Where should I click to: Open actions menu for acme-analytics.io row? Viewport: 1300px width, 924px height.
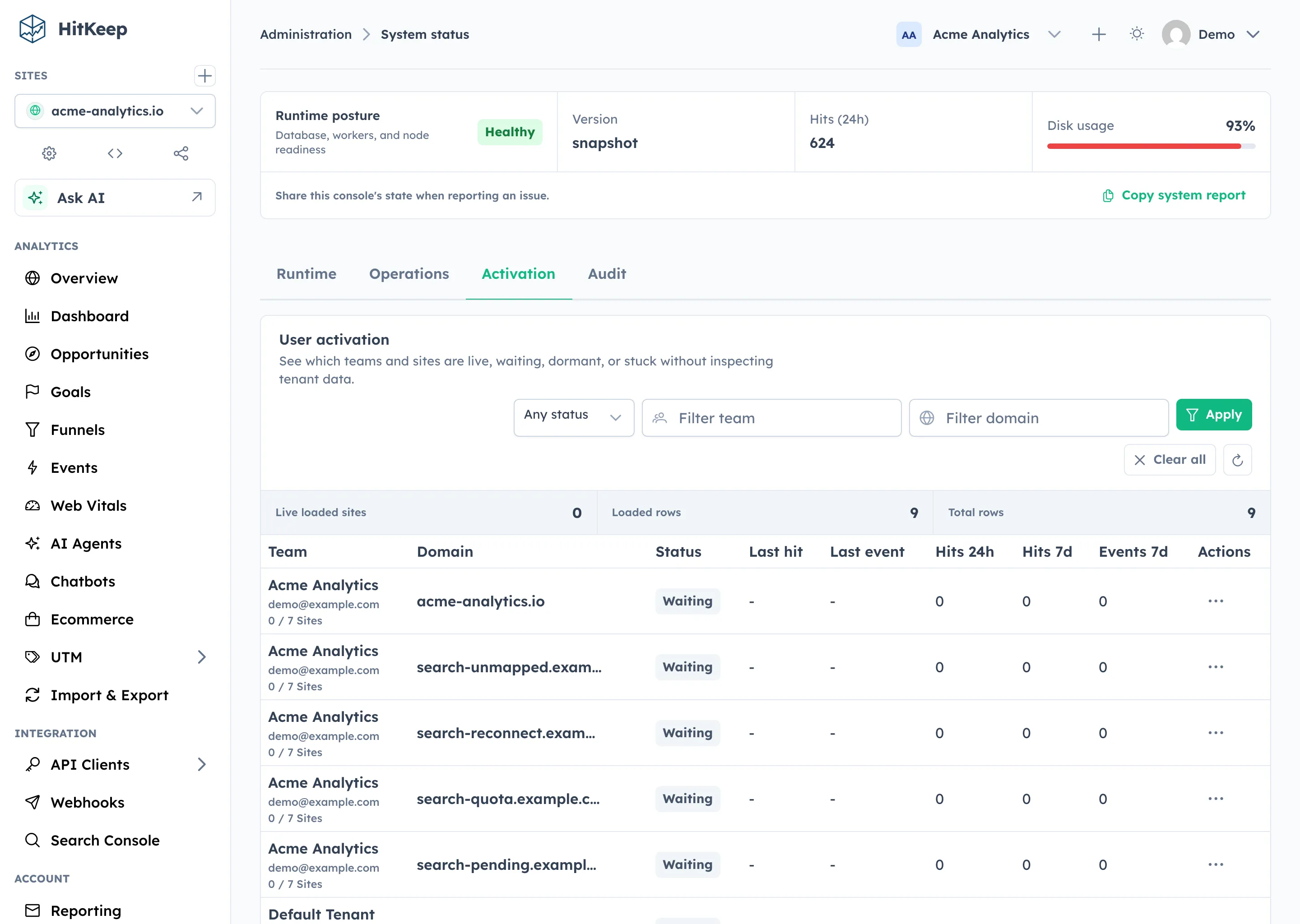[x=1215, y=601]
